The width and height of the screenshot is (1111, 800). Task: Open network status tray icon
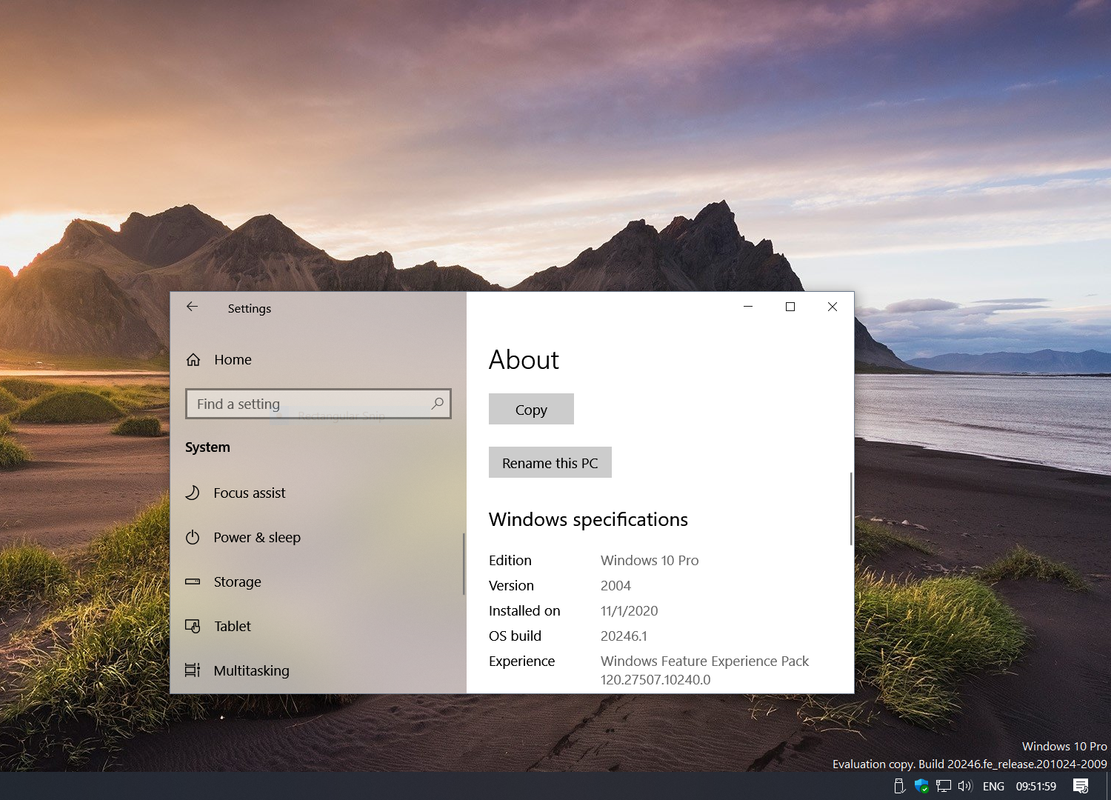click(x=943, y=786)
